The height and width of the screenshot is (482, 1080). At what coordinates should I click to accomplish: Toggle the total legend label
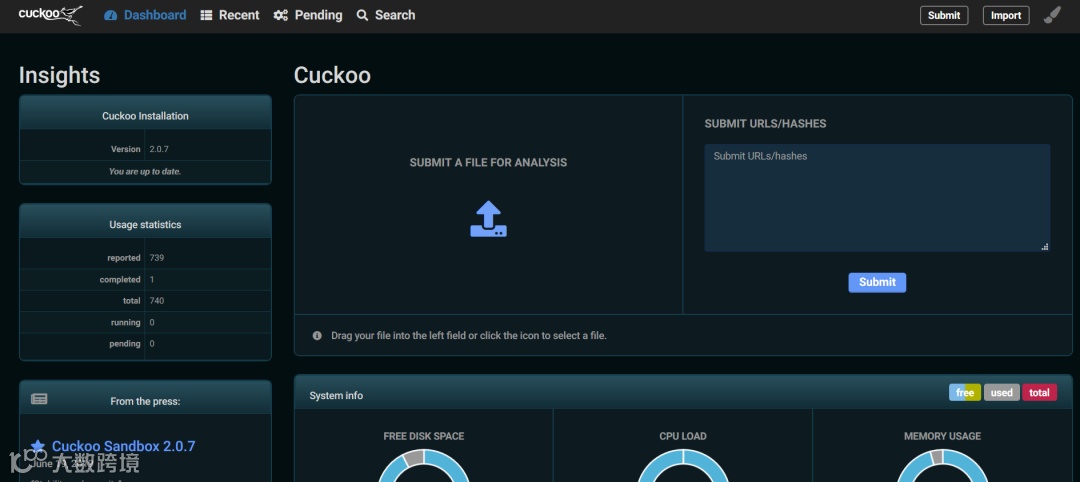1039,392
